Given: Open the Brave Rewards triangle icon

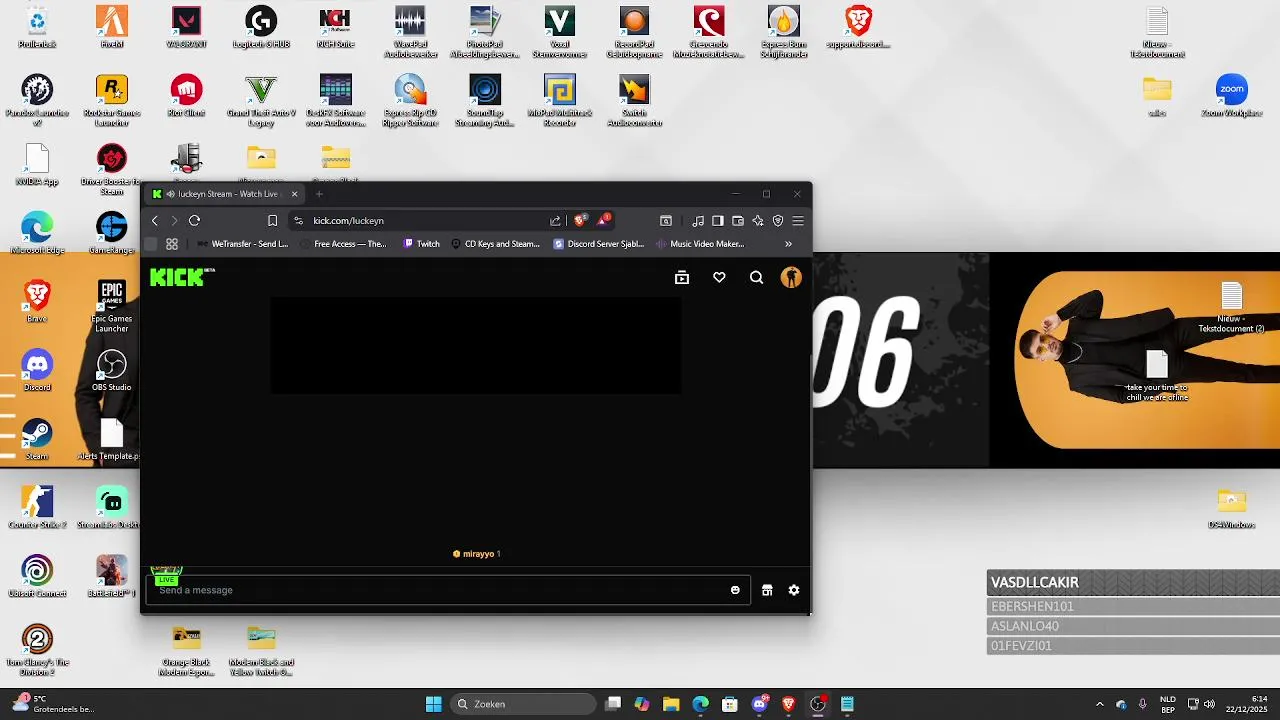Looking at the screenshot, I should pyautogui.click(x=603, y=220).
